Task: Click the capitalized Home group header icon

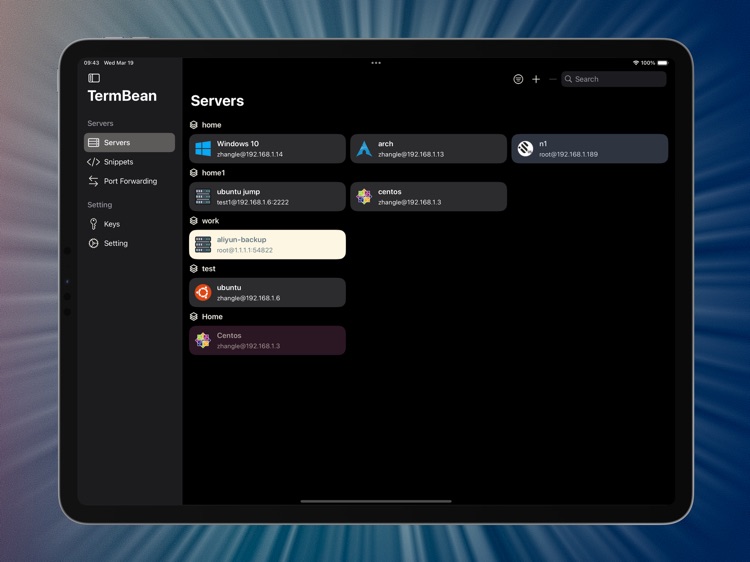Action: coord(194,317)
